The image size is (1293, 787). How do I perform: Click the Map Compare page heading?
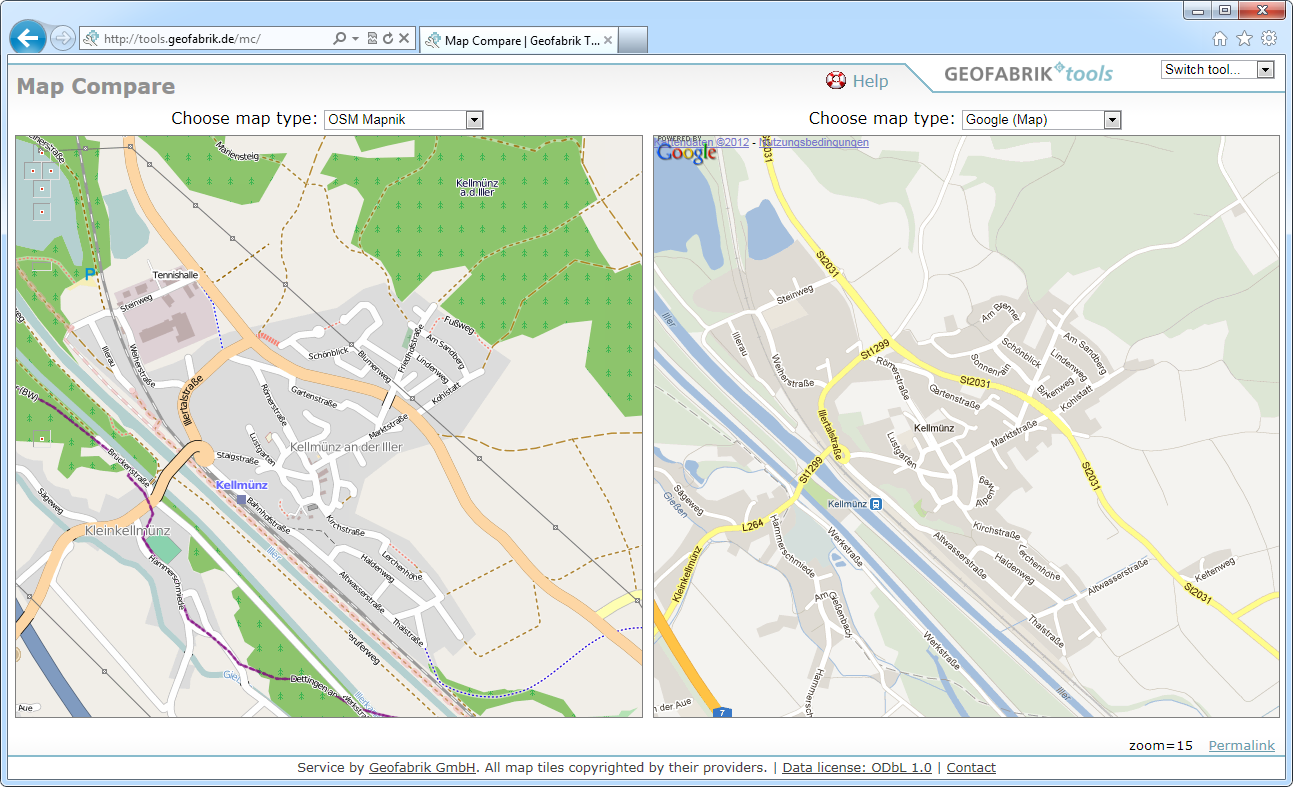click(96, 87)
